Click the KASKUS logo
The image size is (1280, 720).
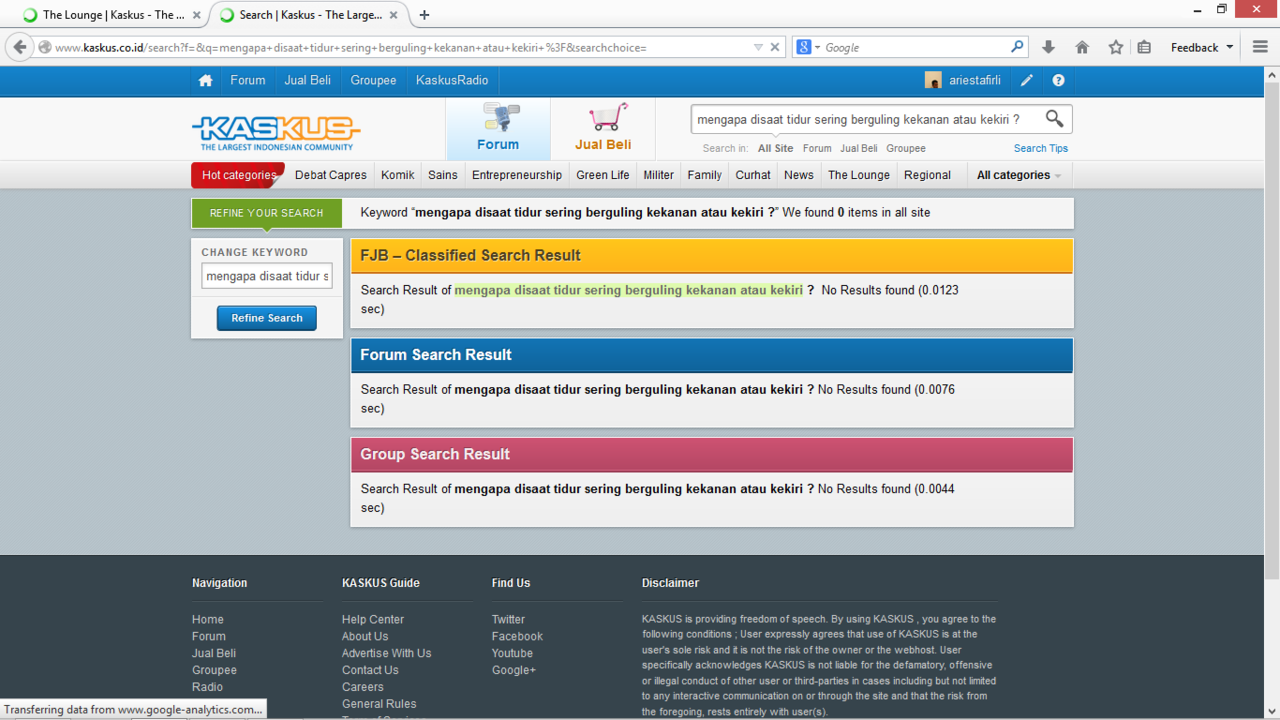point(276,132)
